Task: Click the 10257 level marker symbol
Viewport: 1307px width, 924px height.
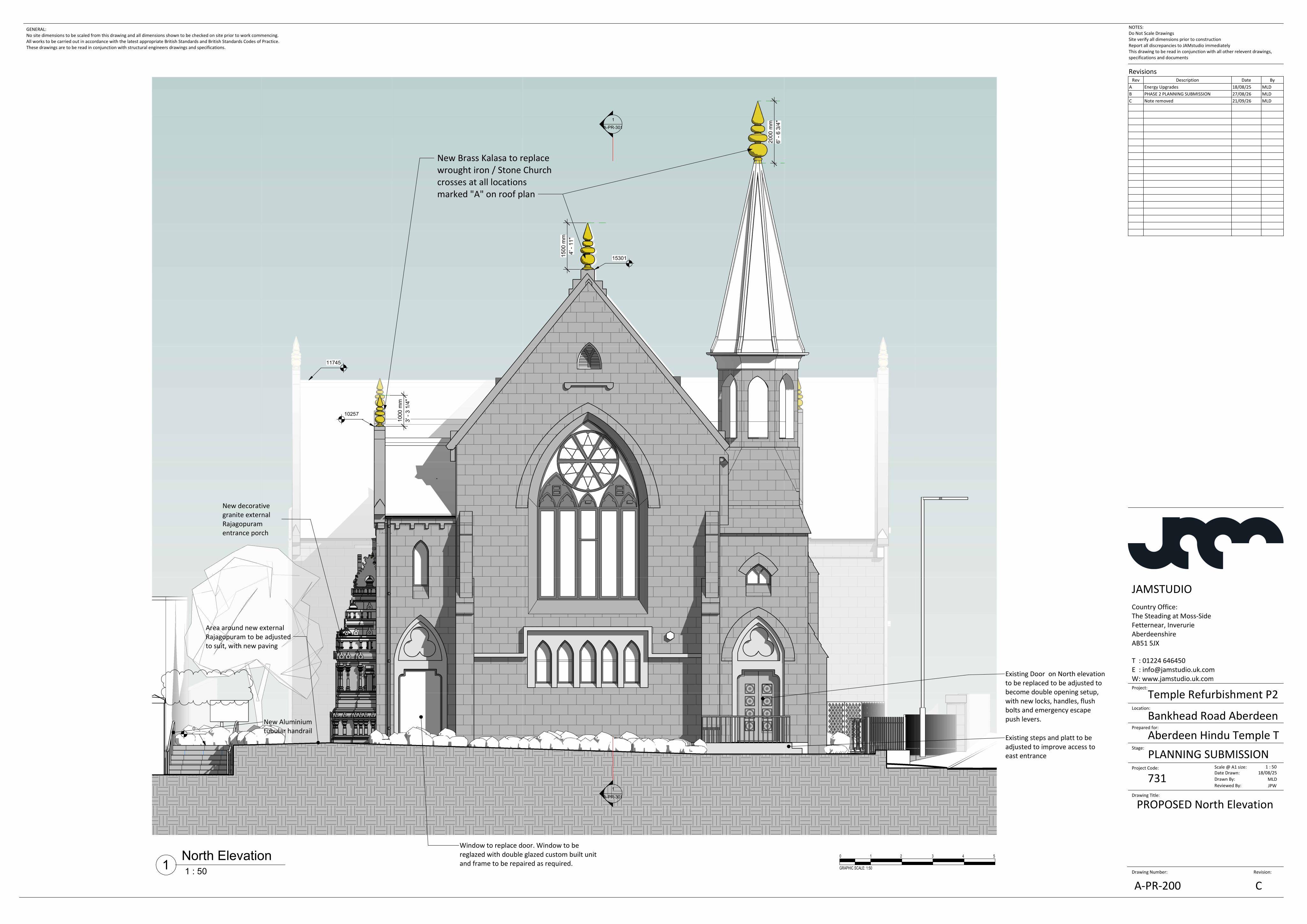Action: [341, 420]
